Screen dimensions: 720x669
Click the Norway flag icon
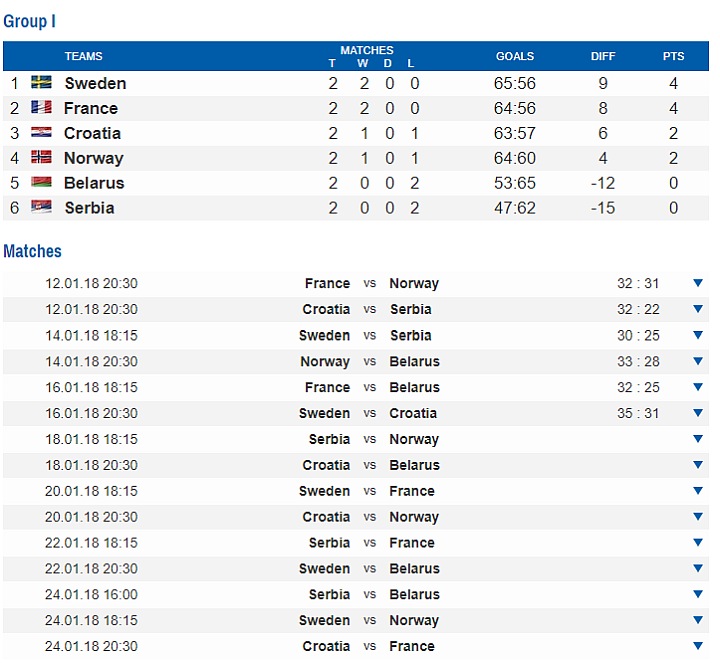click(x=41, y=157)
